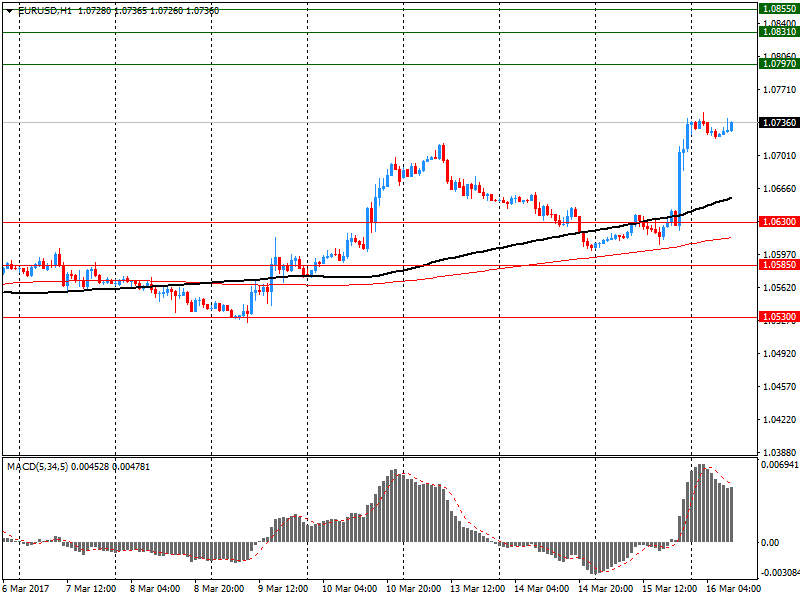Select the 1.06300 red level label
800x600 pixels.
click(x=779, y=221)
